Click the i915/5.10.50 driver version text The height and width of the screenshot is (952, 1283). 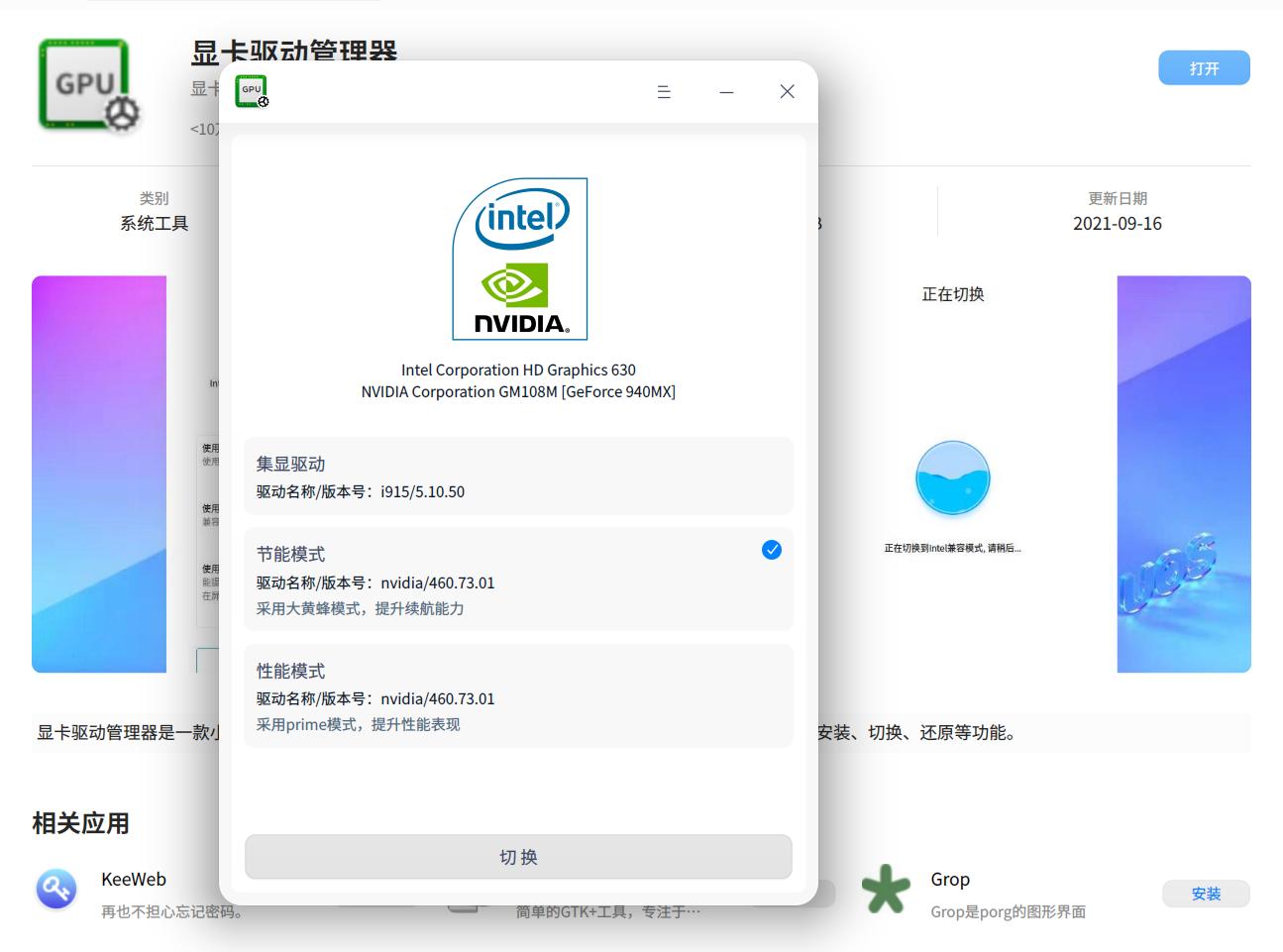coord(422,491)
